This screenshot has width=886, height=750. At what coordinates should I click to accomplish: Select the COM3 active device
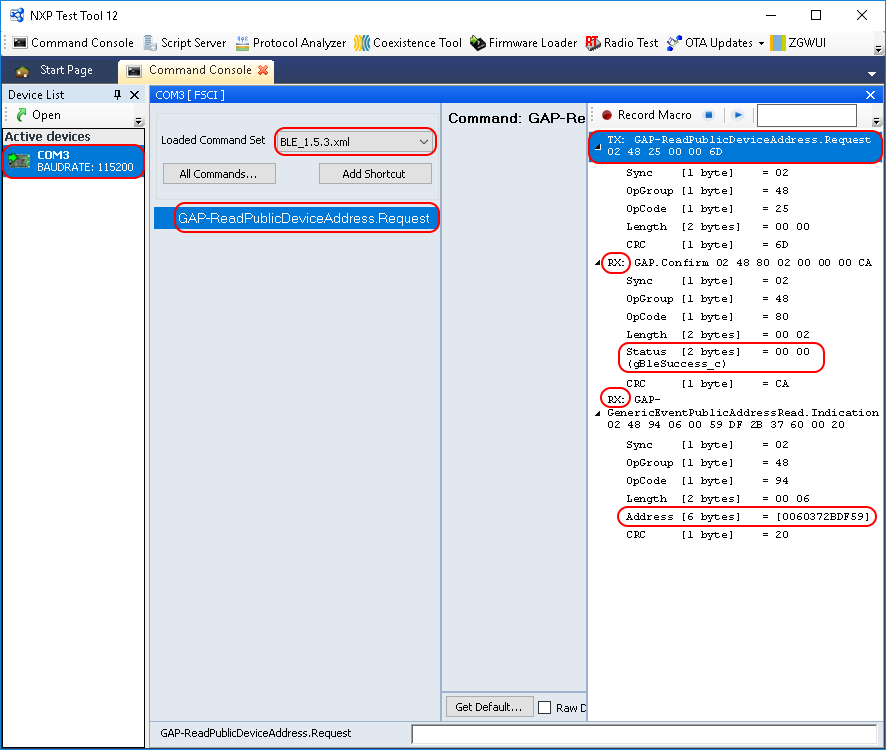73,161
